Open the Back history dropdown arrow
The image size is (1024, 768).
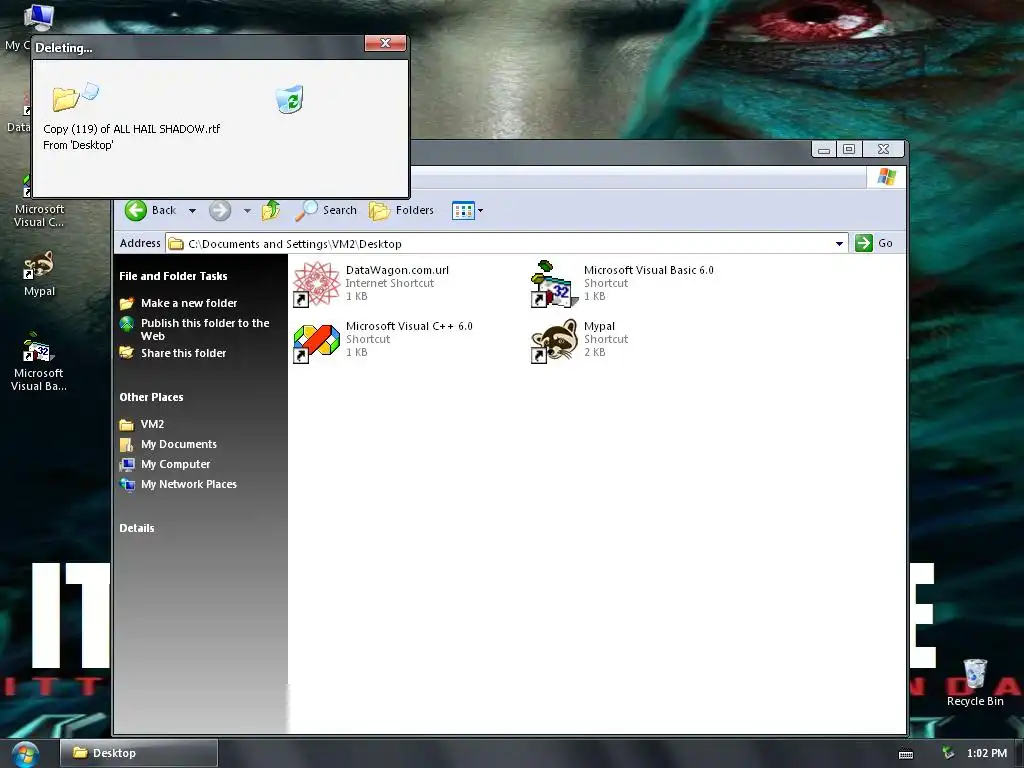pos(192,210)
